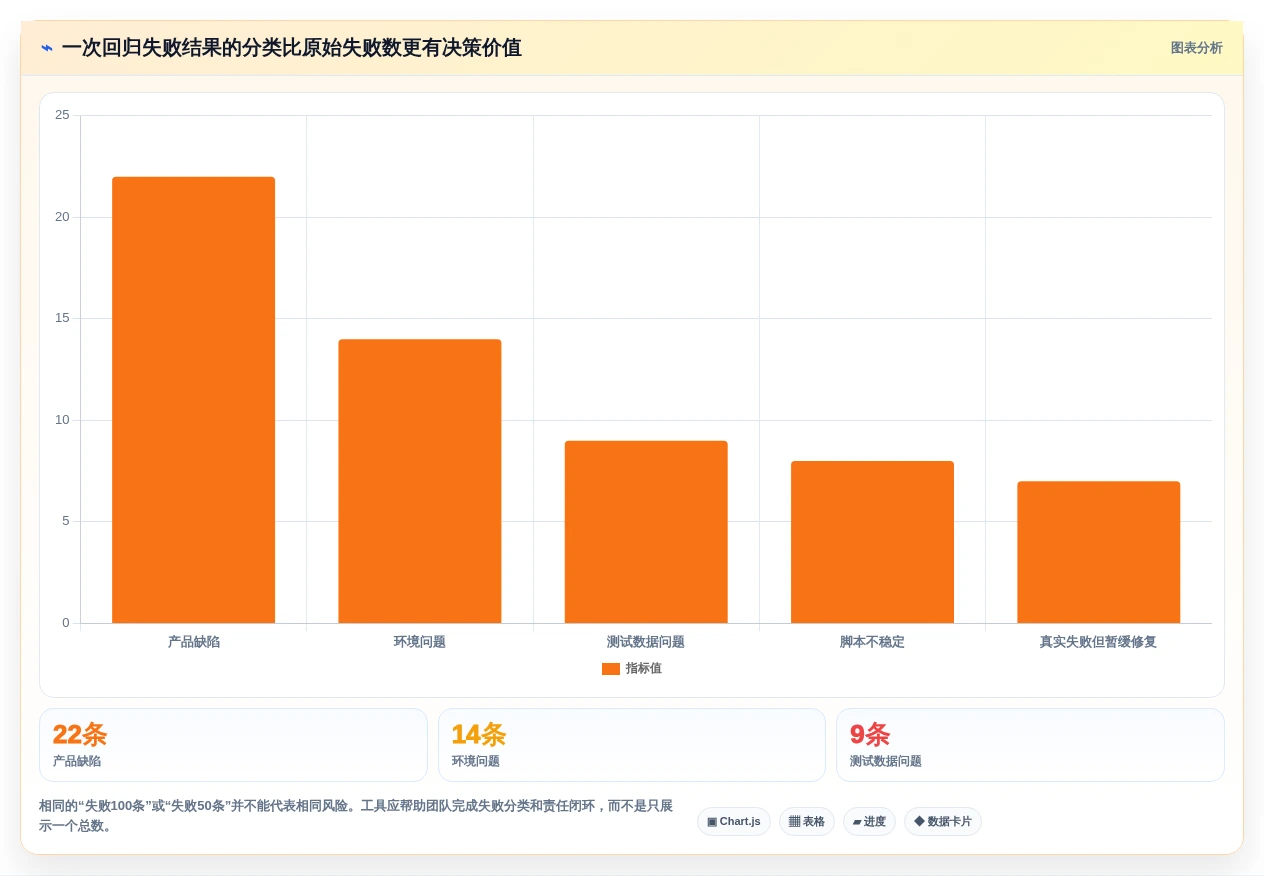
Task: Click the 脚本不稳定 x-axis label
Action: pyautogui.click(x=872, y=642)
